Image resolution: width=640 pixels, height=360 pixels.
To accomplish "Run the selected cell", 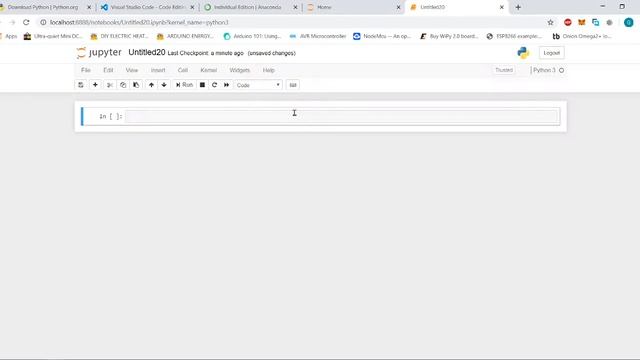I will [x=184, y=85].
